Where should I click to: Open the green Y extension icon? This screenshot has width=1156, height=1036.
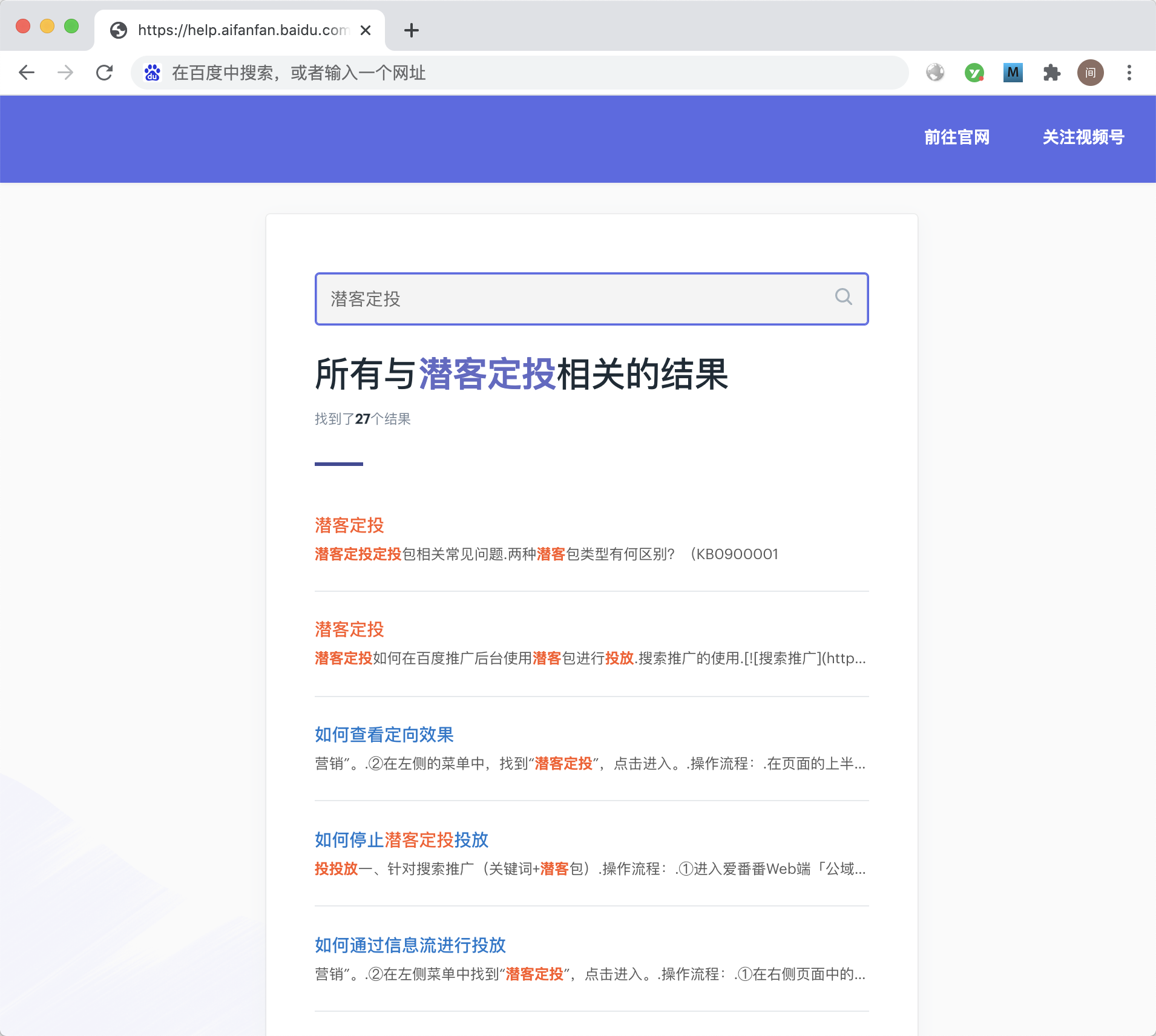[974, 73]
